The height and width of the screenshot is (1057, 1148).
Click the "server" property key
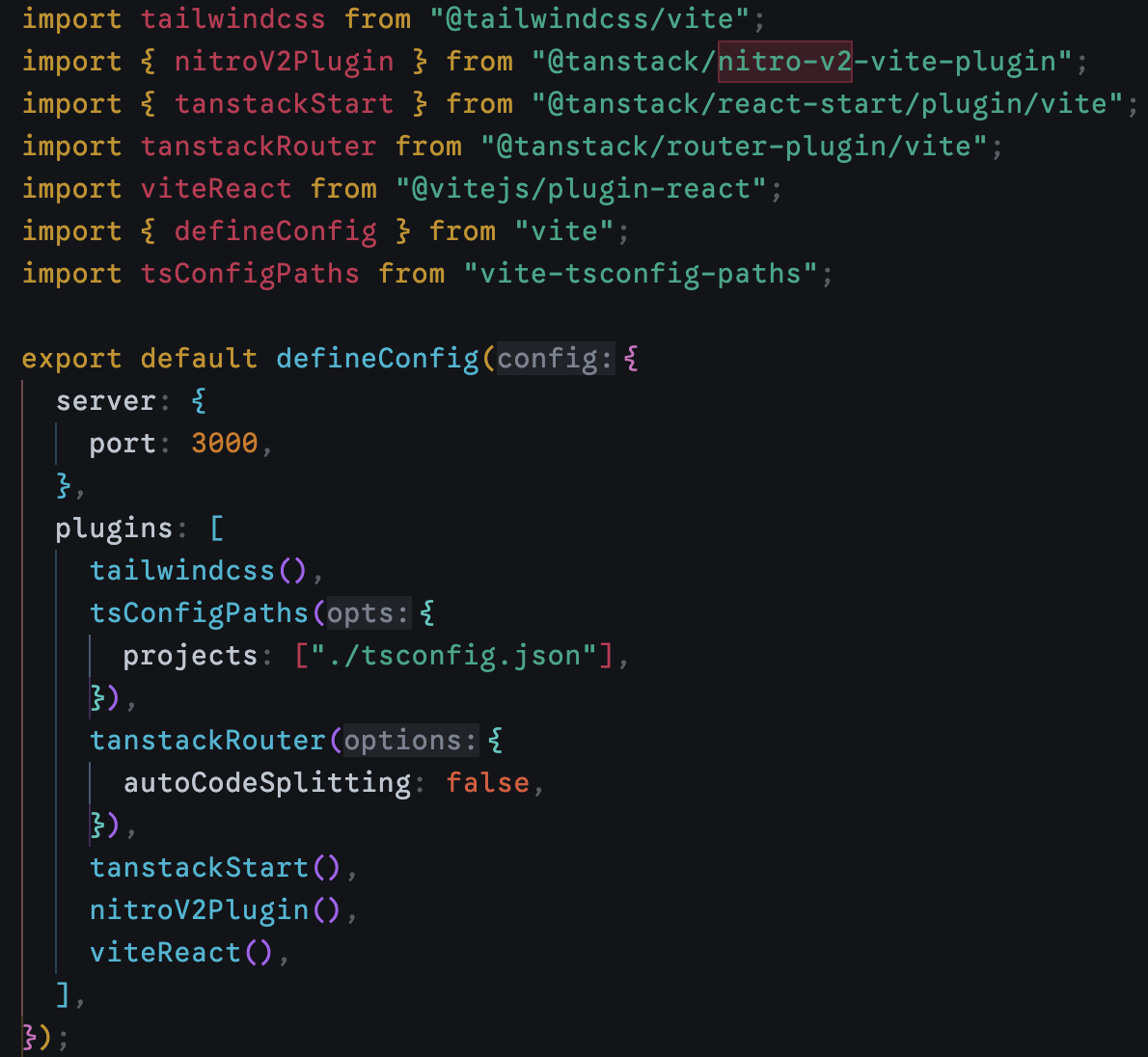pyautogui.click(x=106, y=401)
